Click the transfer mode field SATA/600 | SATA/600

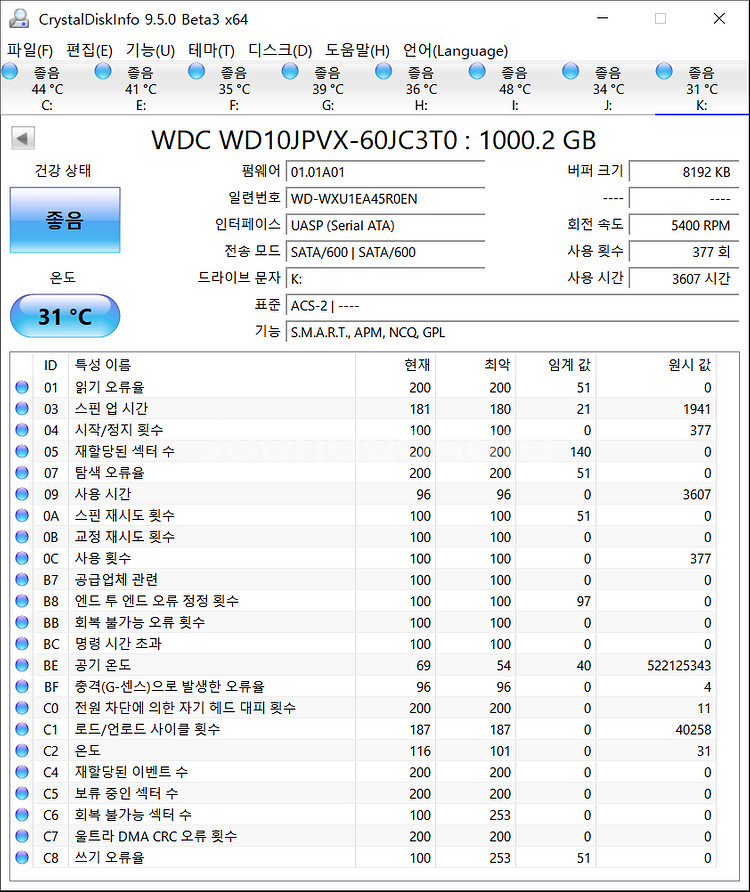coord(385,252)
